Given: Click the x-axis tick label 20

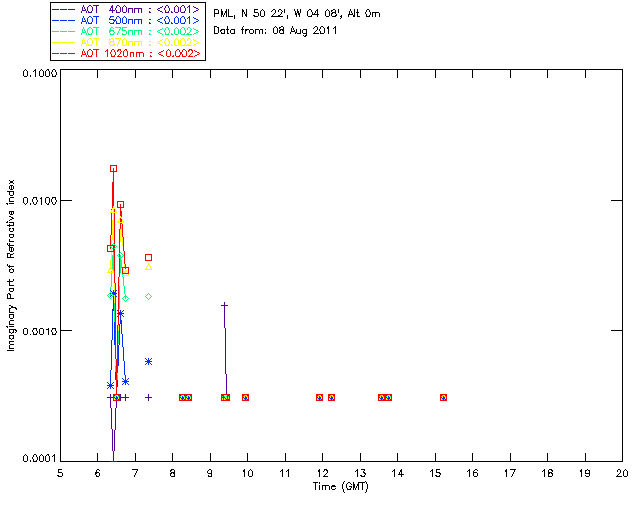Looking at the screenshot, I should coord(622,473).
